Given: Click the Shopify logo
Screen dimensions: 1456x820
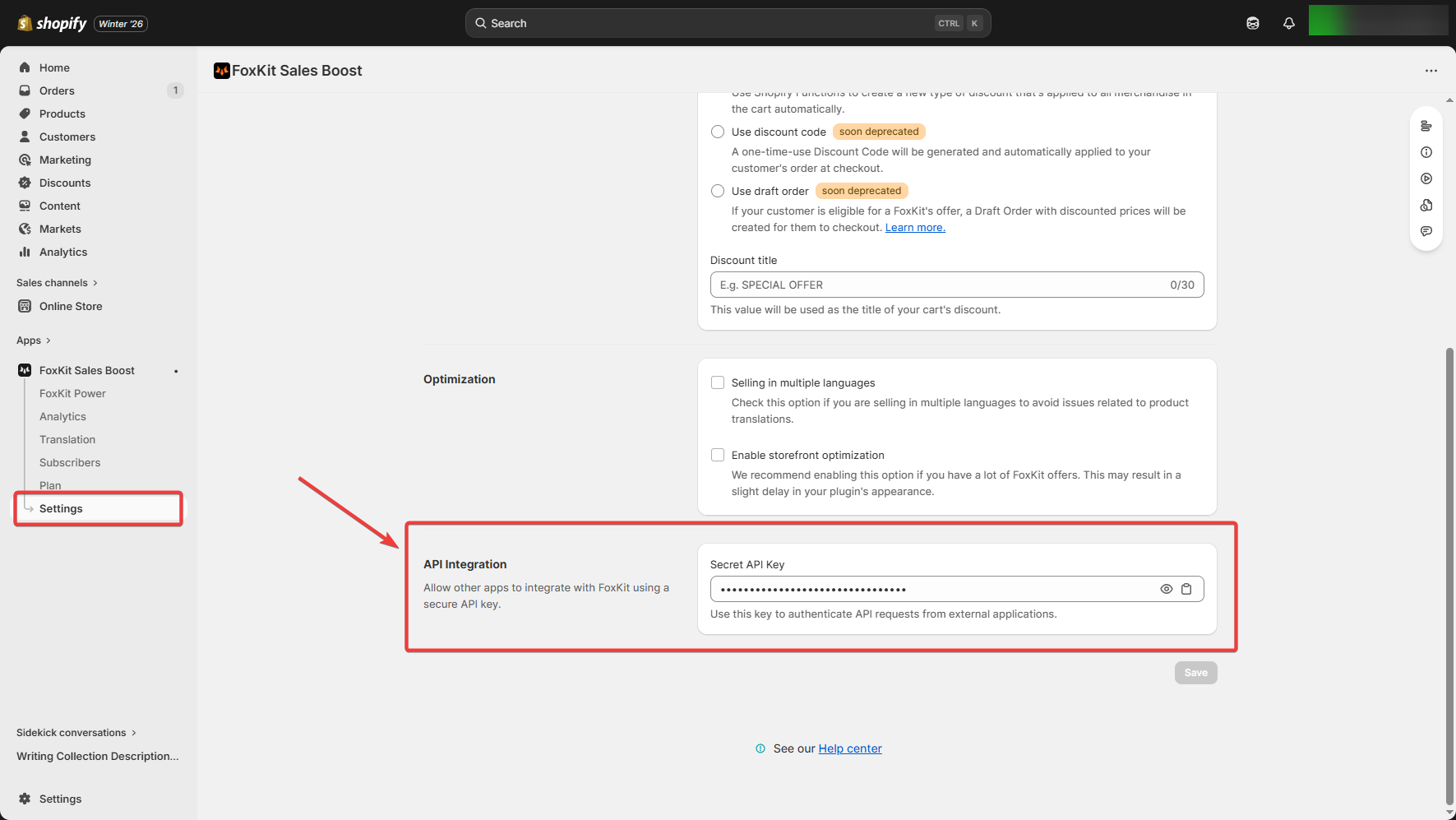Looking at the screenshot, I should coord(52,23).
